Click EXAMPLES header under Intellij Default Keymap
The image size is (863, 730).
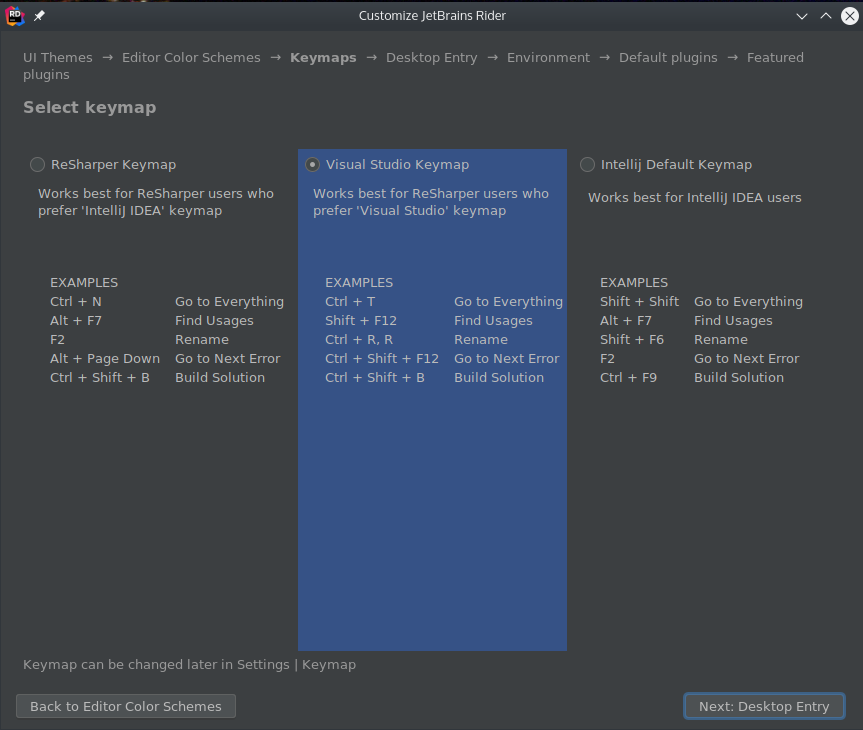634,283
